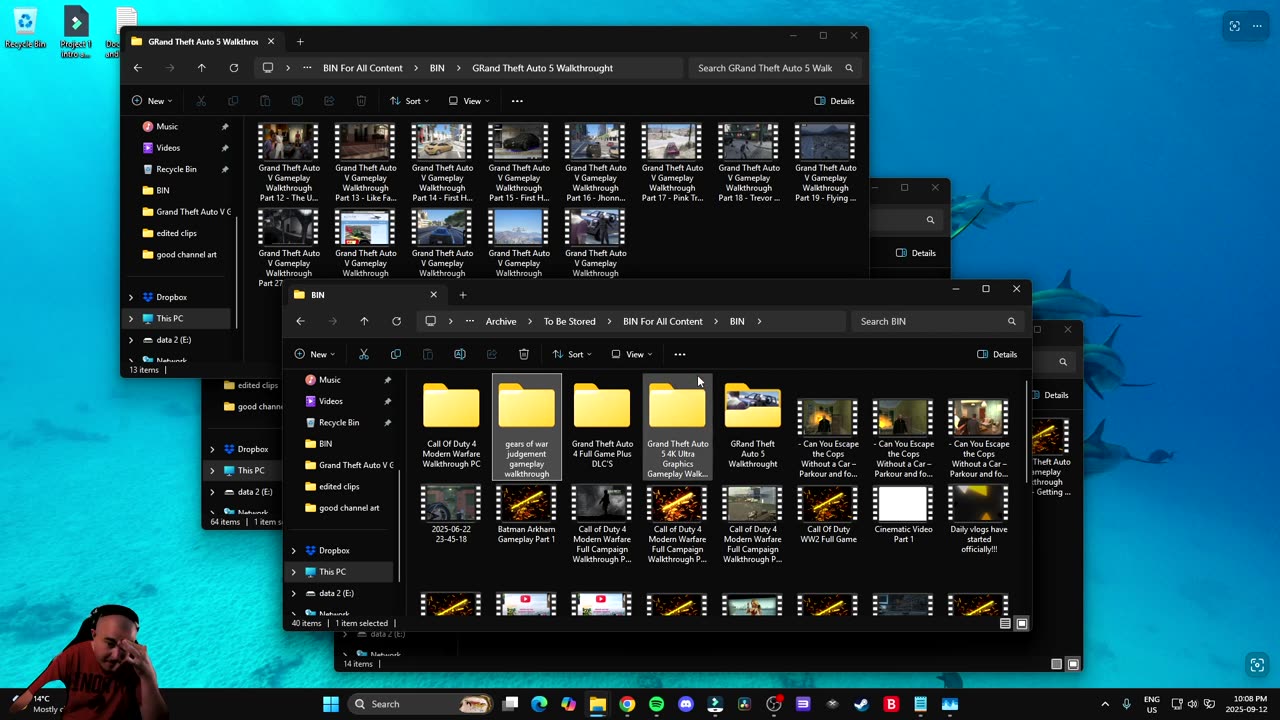Open Steam from the taskbar
The image size is (1280, 720).
tap(861, 704)
